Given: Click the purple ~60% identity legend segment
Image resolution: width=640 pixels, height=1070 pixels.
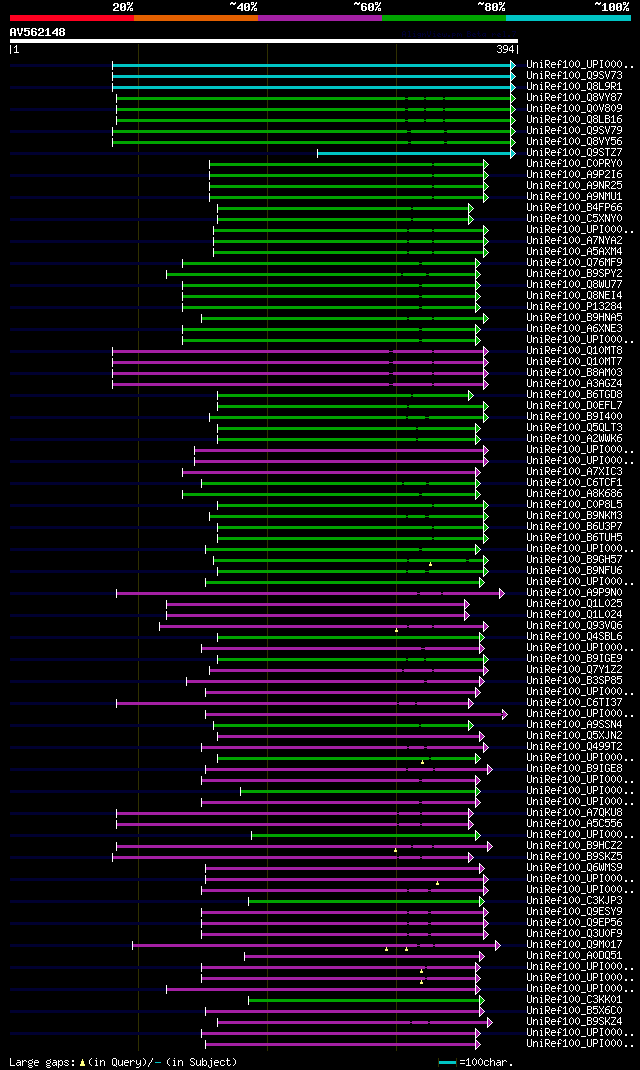Looking at the screenshot, I should pos(320,18).
